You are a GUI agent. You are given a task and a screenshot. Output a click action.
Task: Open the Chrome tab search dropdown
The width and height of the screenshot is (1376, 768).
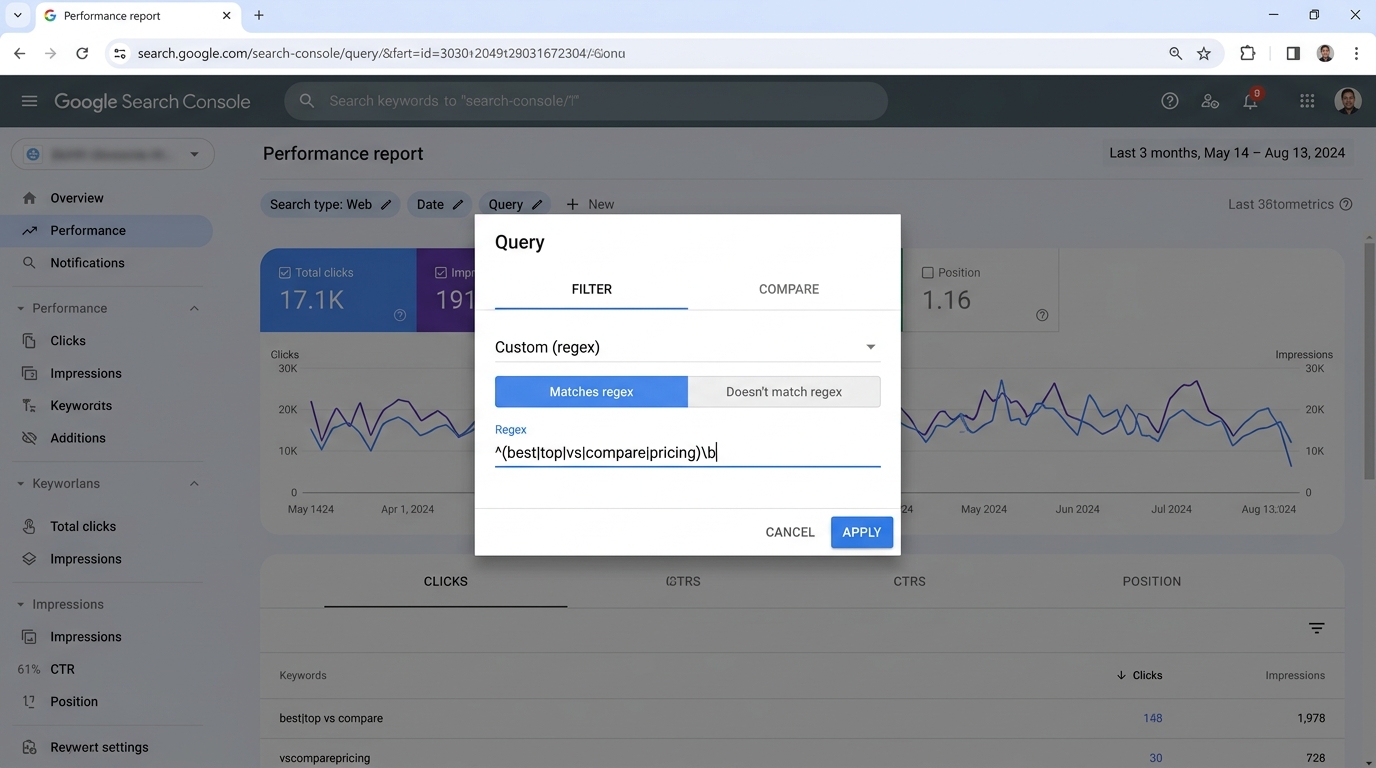point(17,15)
